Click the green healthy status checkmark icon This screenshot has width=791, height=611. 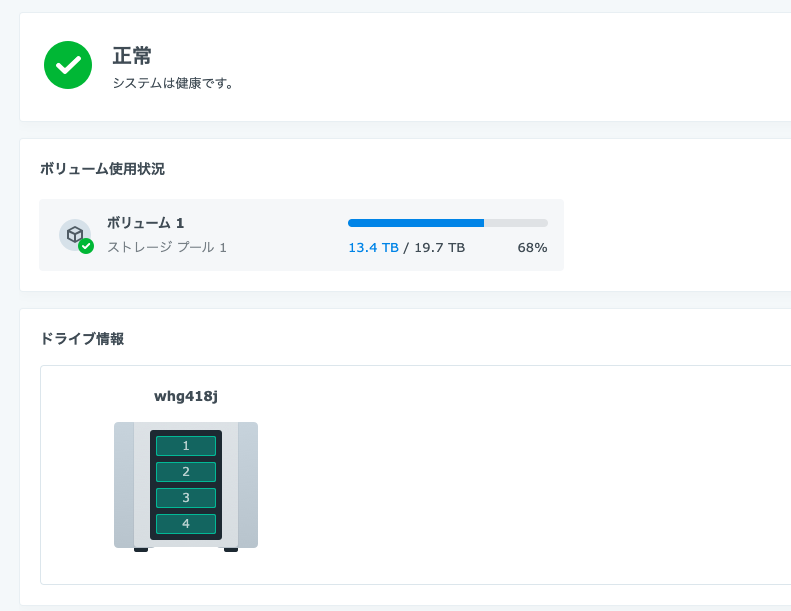(68, 65)
